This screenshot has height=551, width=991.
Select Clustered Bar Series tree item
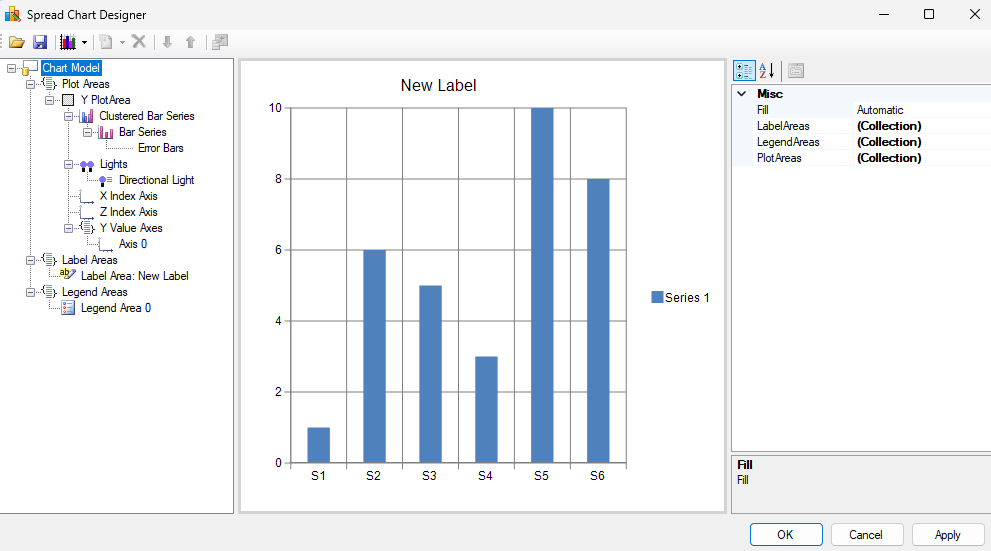(147, 116)
